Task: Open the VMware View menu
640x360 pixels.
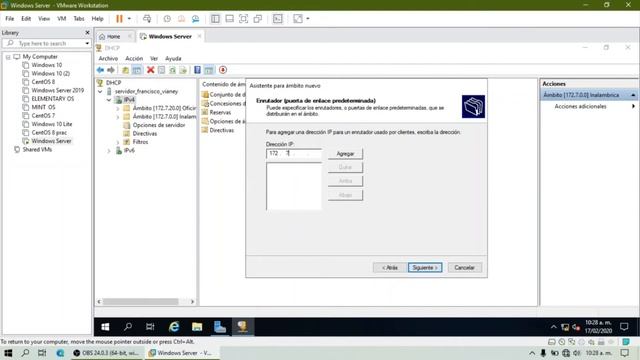Action: 44,19
